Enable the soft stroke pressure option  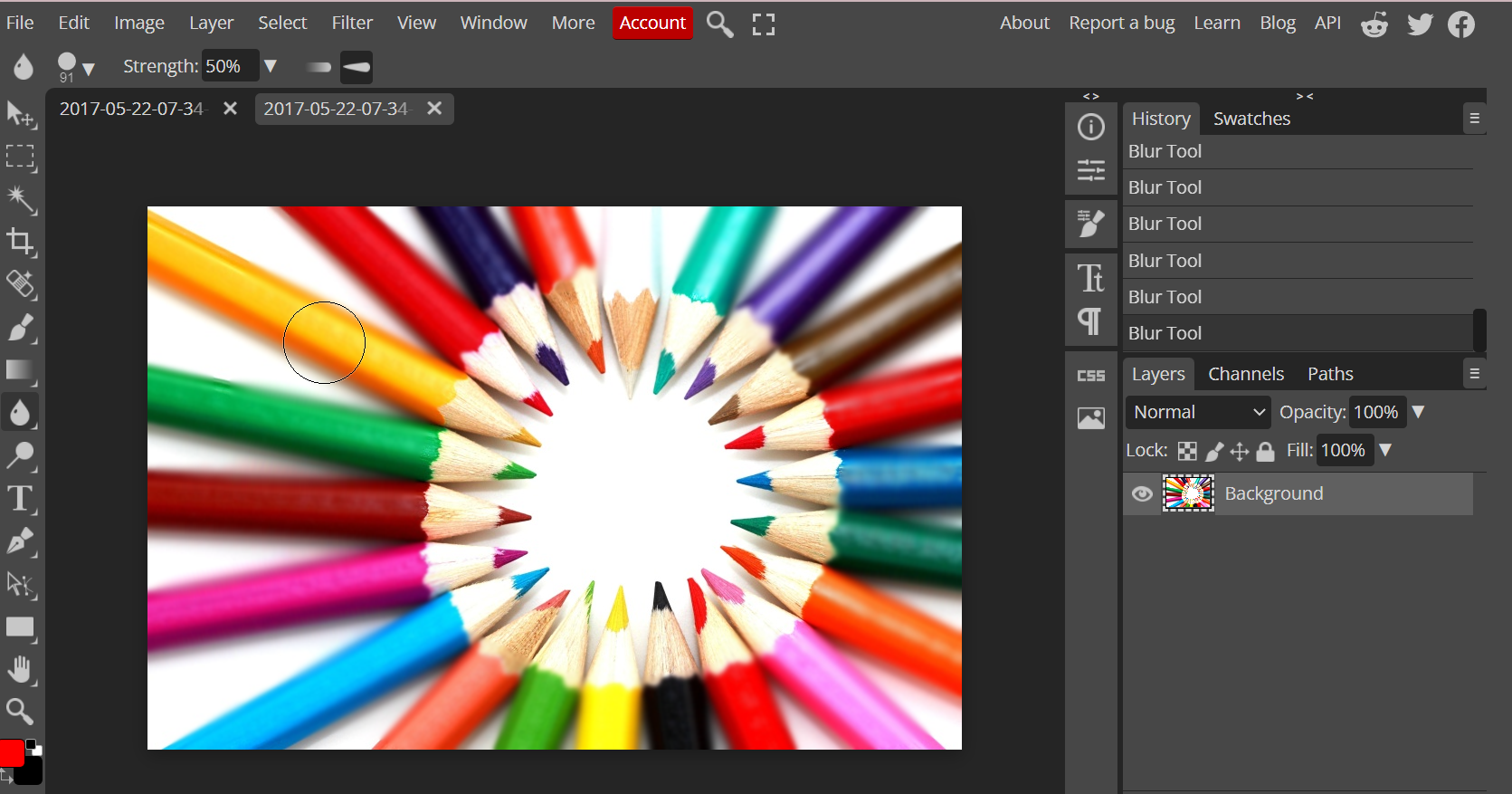pyautogui.click(x=319, y=67)
